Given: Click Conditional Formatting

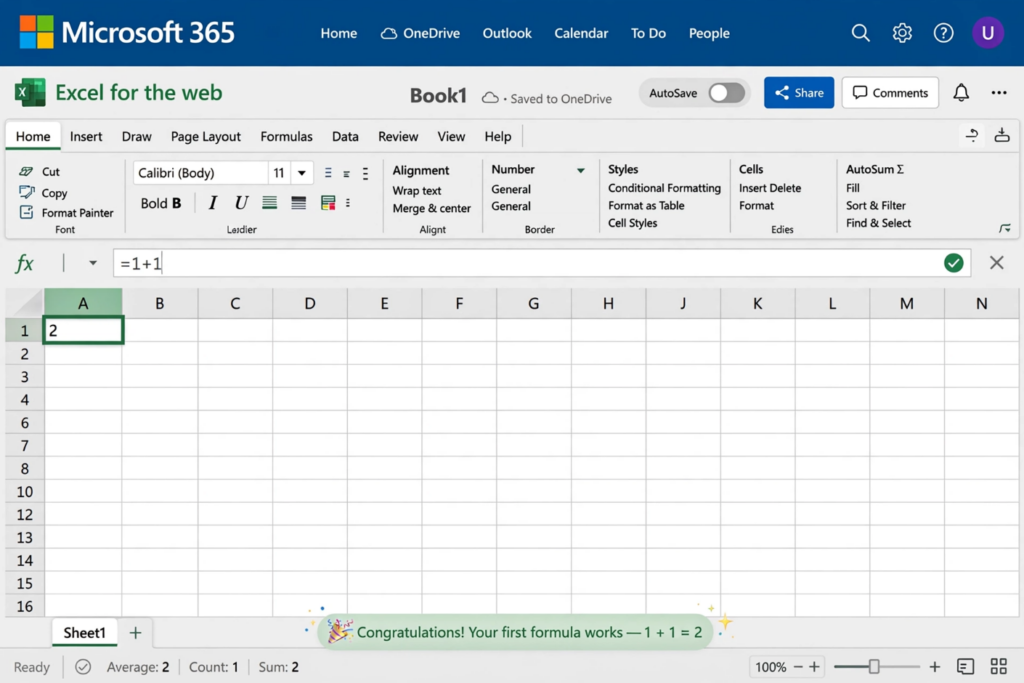Looking at the screenshot, I should [664, 188].
